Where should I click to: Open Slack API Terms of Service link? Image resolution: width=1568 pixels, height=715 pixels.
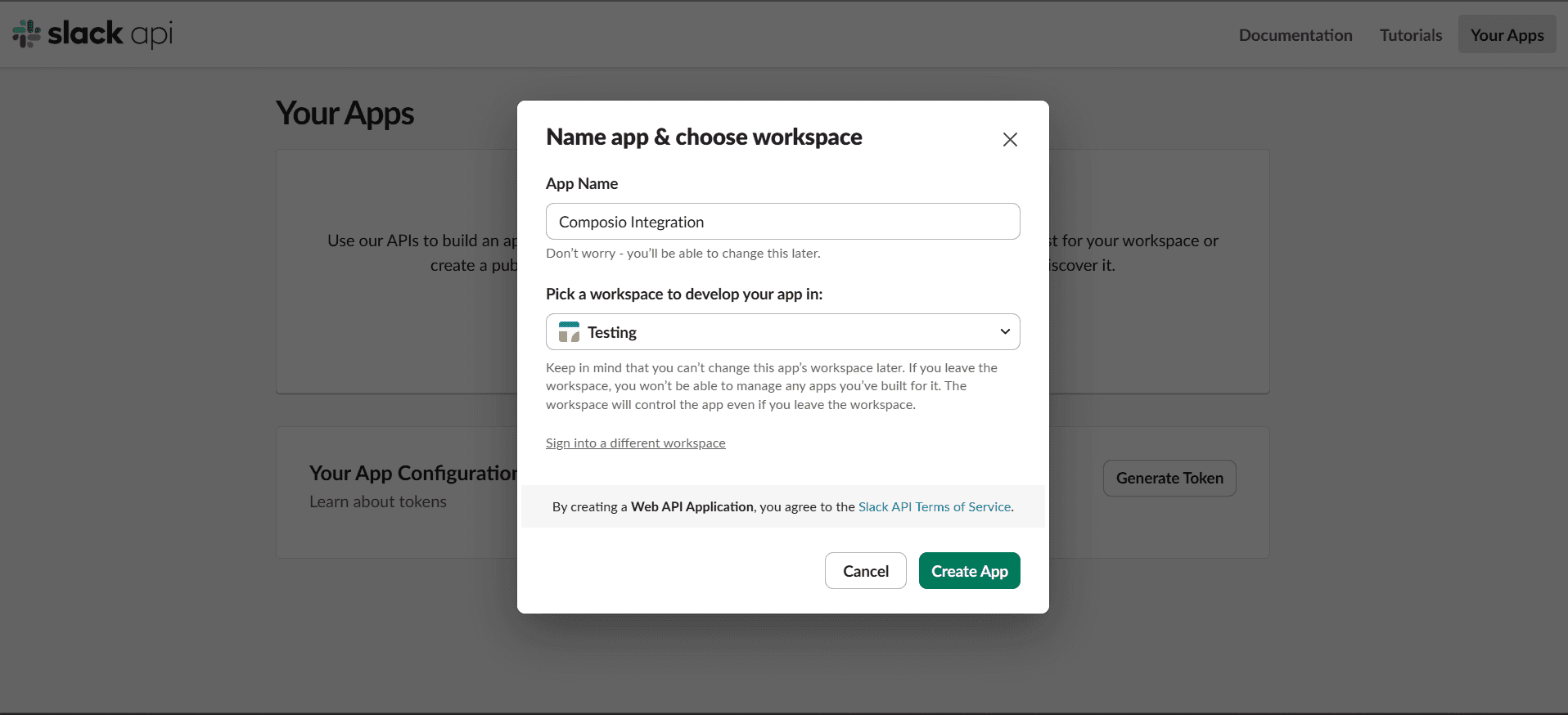pyautogui.click(x=935, y=506)
